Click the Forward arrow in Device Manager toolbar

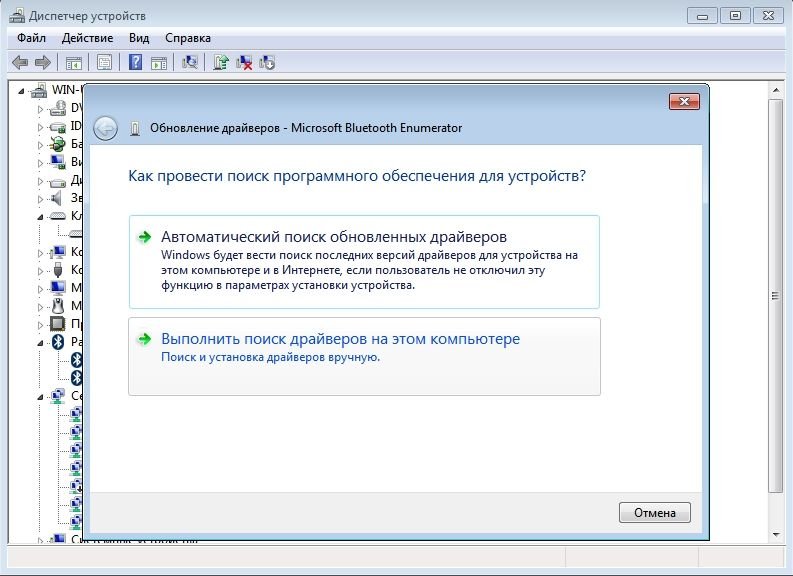pyautogui.click(x=42, y=63)
